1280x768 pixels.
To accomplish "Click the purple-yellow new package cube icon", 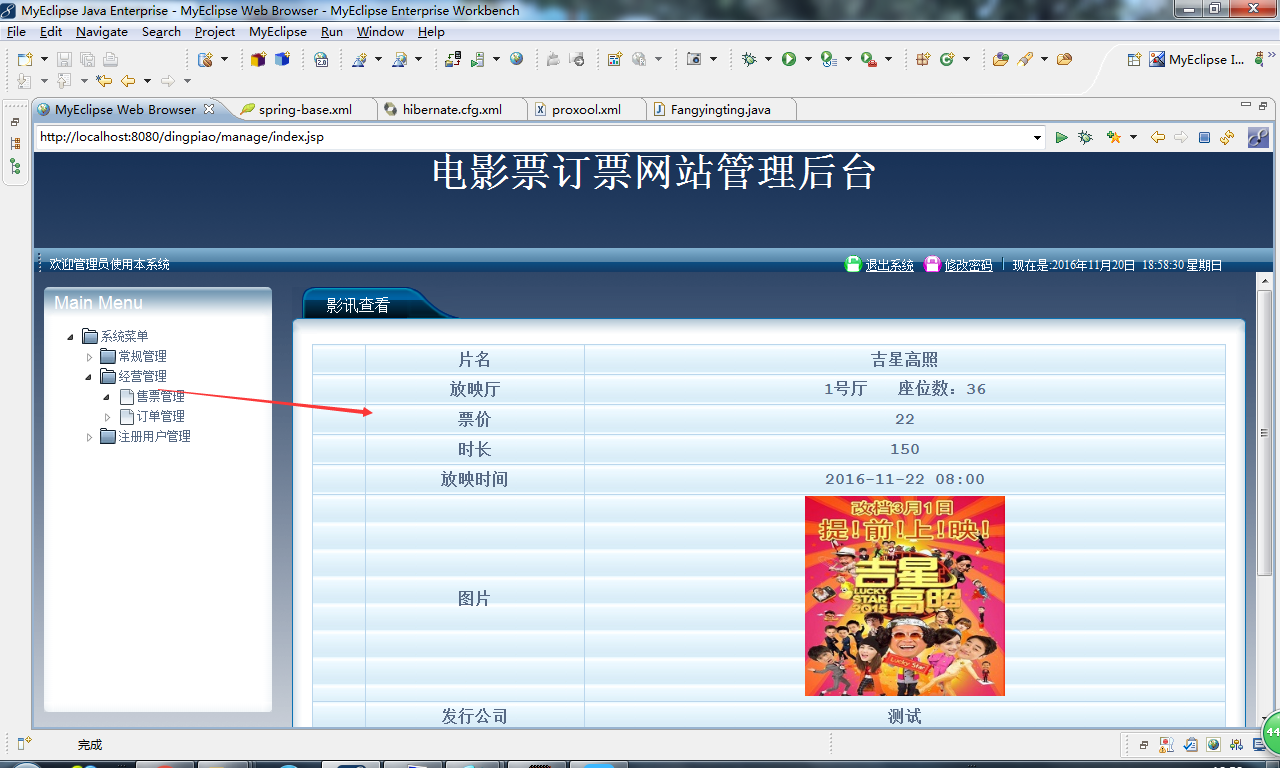I will pos(258,60).
